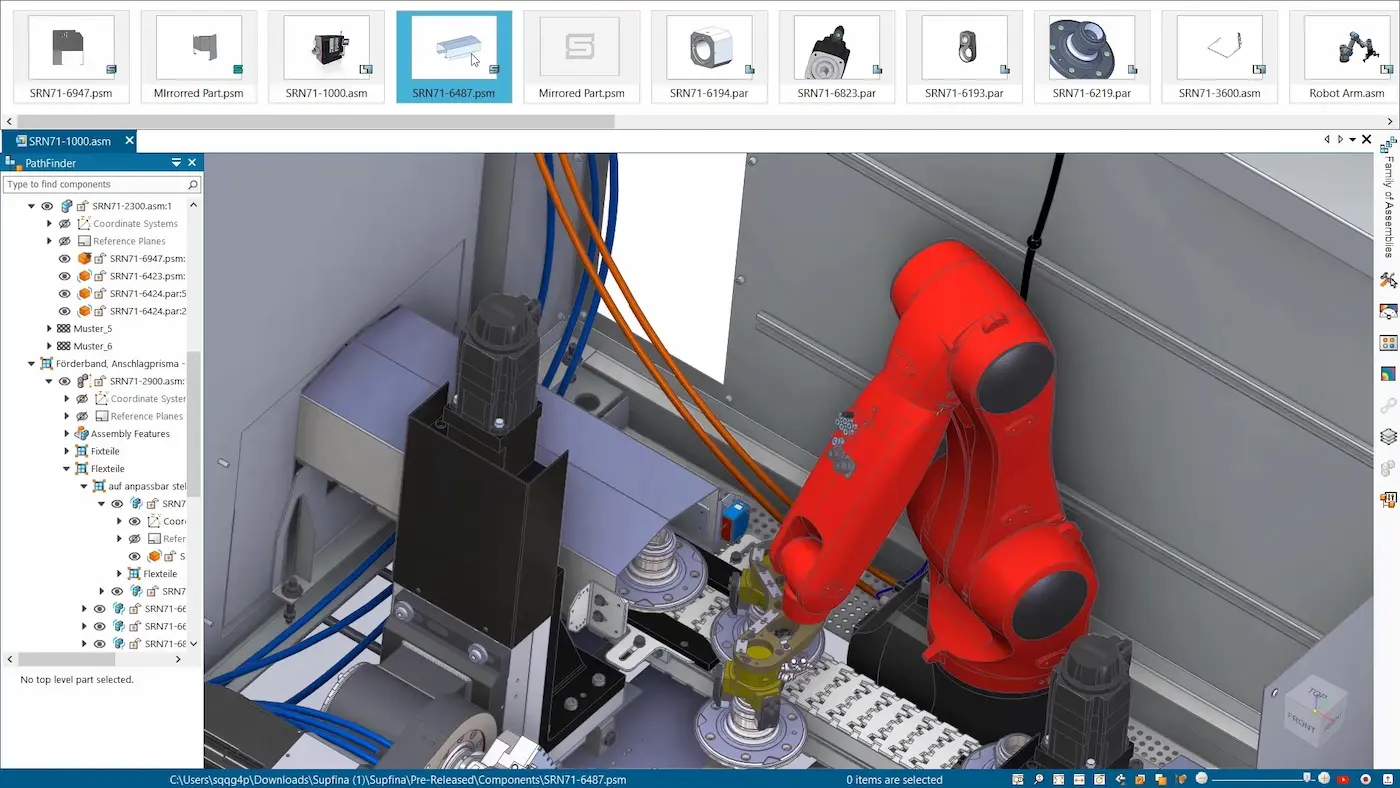Go to the next document tab arrow

1340,140
